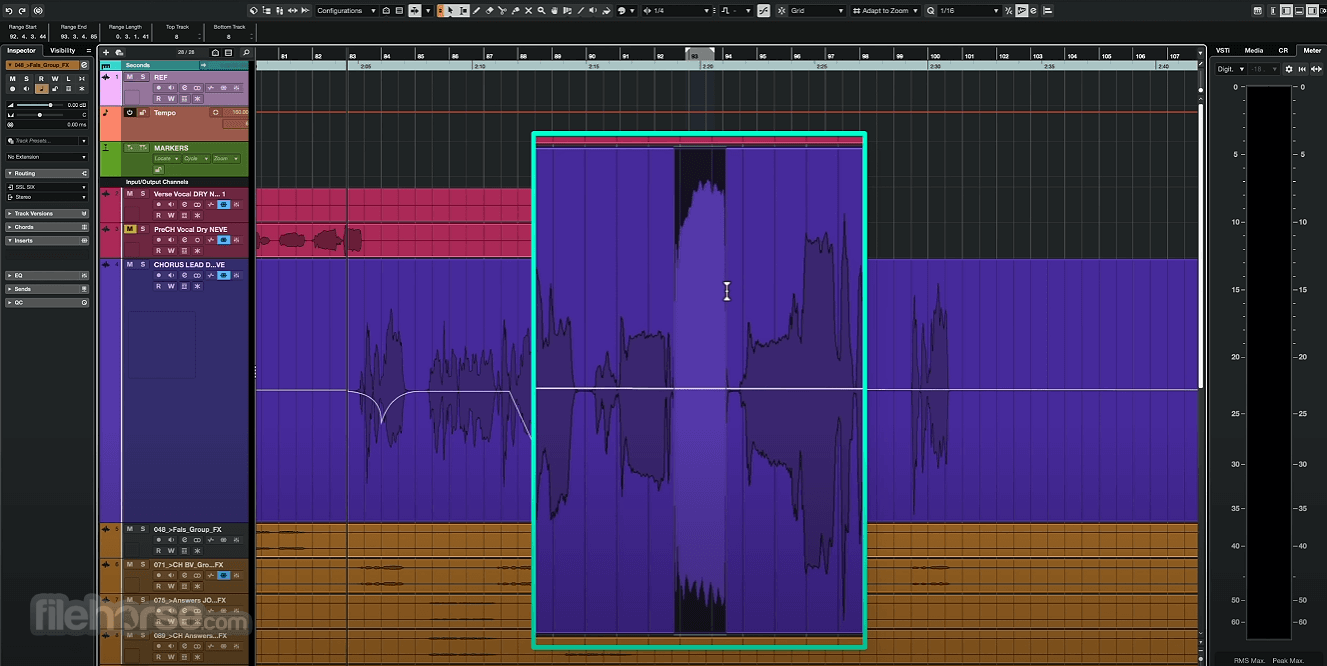Toggle the Left Zone visibility button
Viewport: 1327px width, 666px height.
tap(1286, 10)
